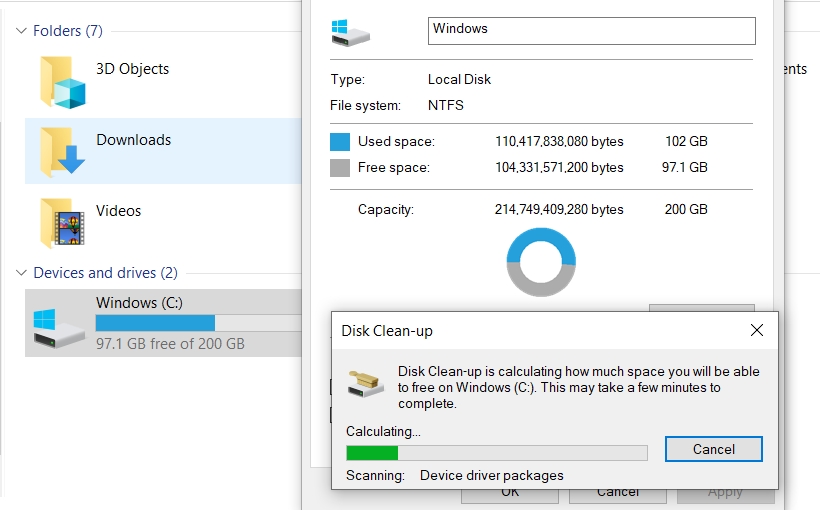Click the Disk Clean-up green progress bar

click(497, 453)
